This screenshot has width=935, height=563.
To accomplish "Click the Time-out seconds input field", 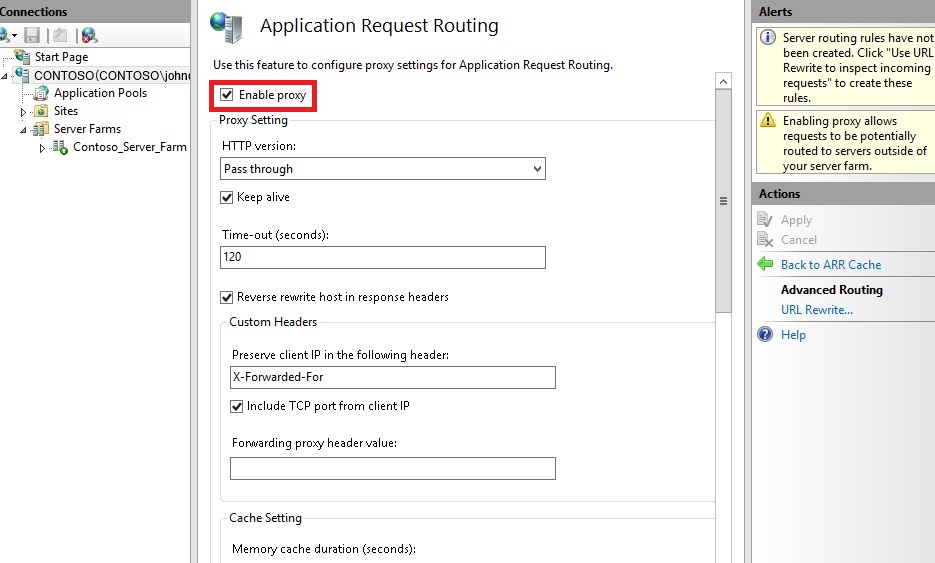I will (x=383, y=257).
